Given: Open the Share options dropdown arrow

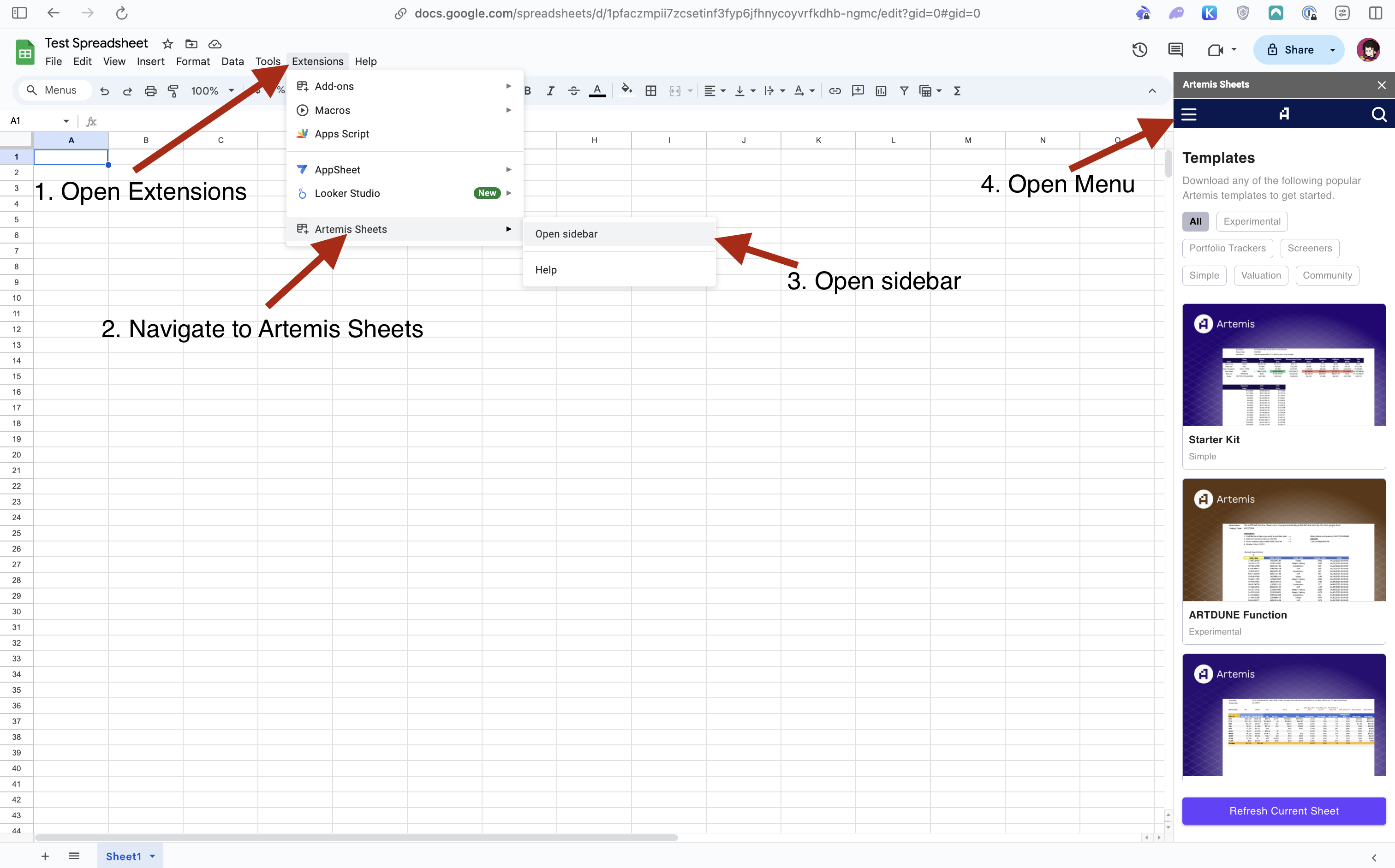Looking at the screenshot, I should click(x=1332, y=50).
